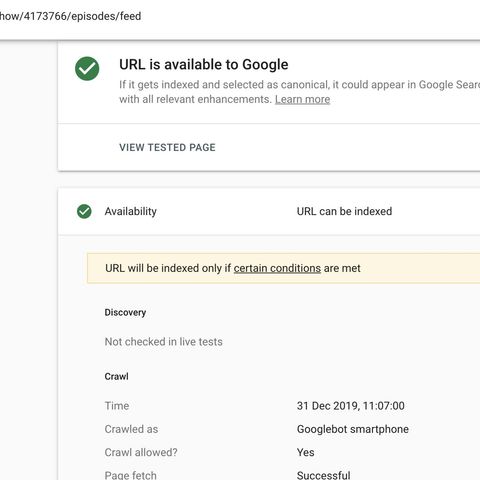Select the 'Yes' crawl allowed value
Viewport: 480px width, 480px height.
pos(305,452)
